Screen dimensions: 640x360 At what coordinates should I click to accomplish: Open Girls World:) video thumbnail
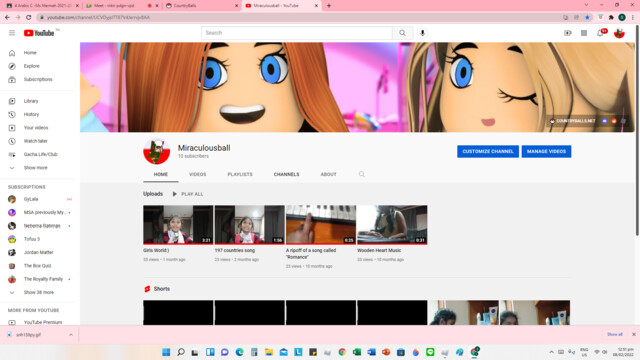[178, 225]
